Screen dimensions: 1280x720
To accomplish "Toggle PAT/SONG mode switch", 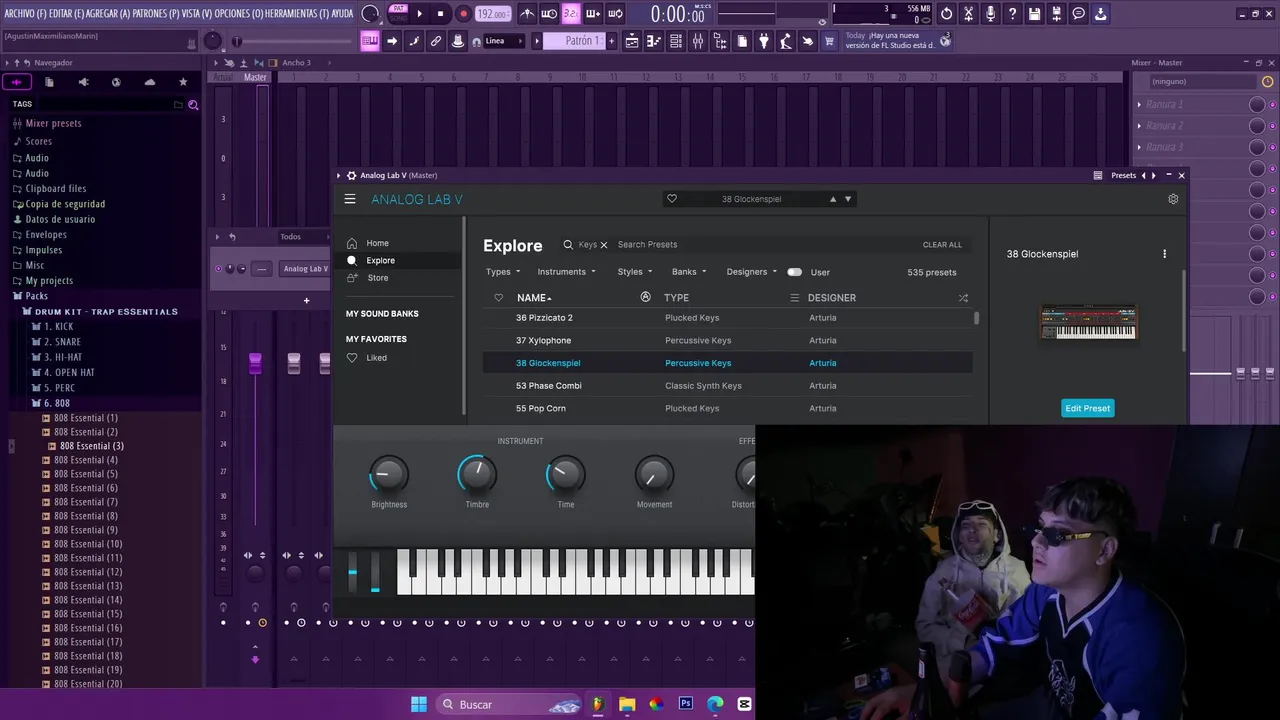I will coord(398,13).
